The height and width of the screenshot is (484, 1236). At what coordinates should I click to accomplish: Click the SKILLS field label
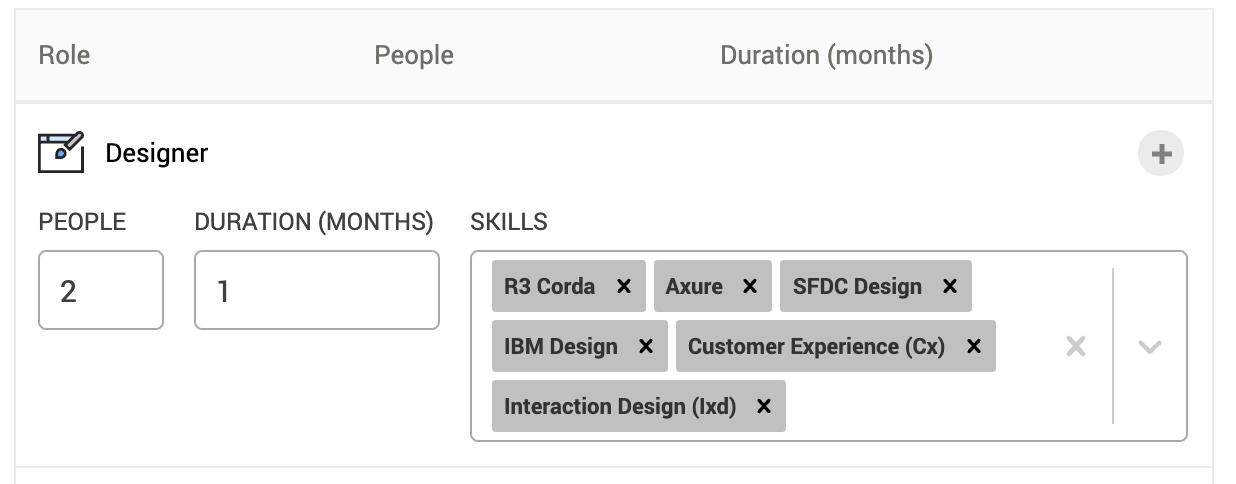[x=509, y=222]
